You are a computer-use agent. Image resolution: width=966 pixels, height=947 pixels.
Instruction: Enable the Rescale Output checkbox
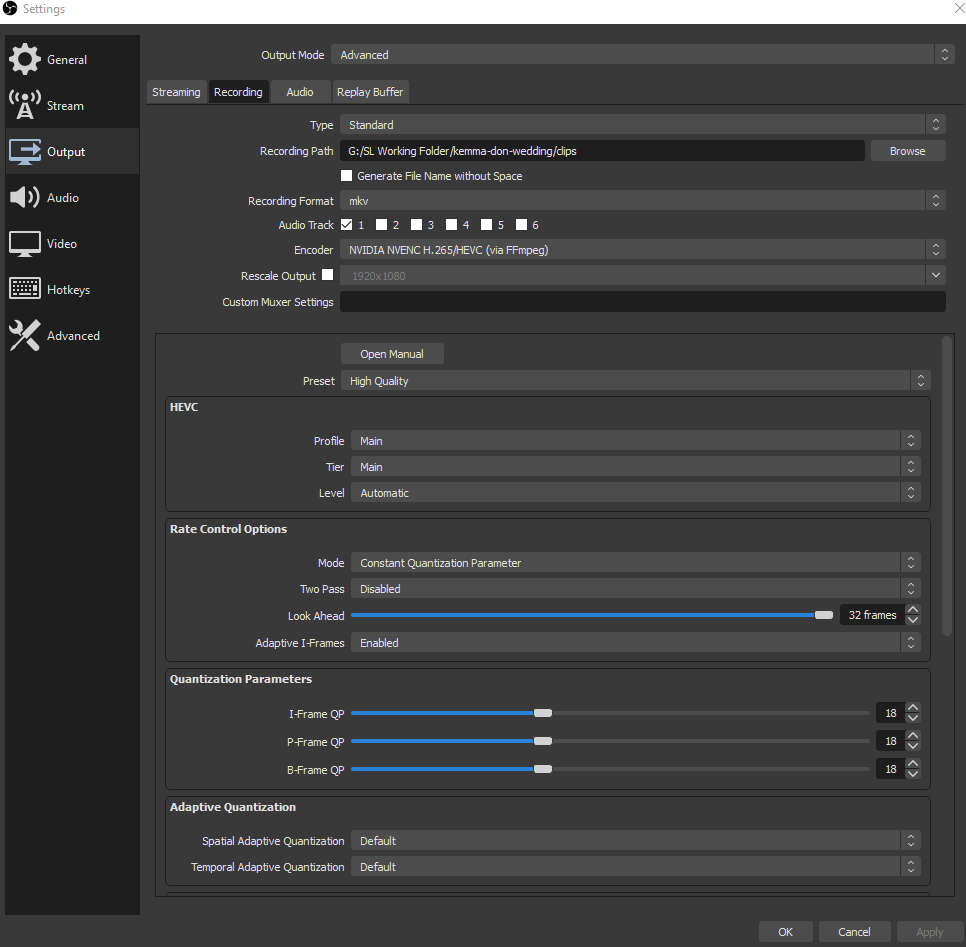(328, 275)
